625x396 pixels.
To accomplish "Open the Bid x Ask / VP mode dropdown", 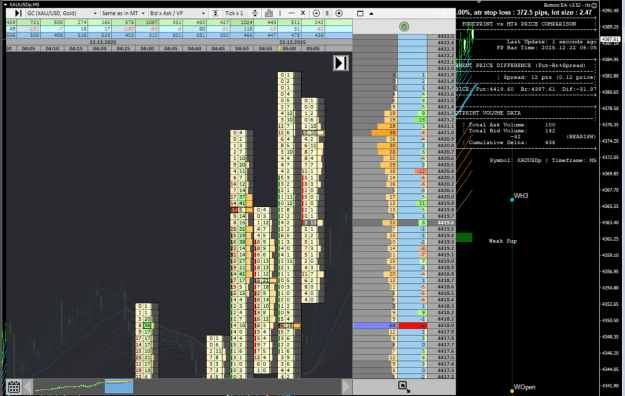I will coord(177,13).
